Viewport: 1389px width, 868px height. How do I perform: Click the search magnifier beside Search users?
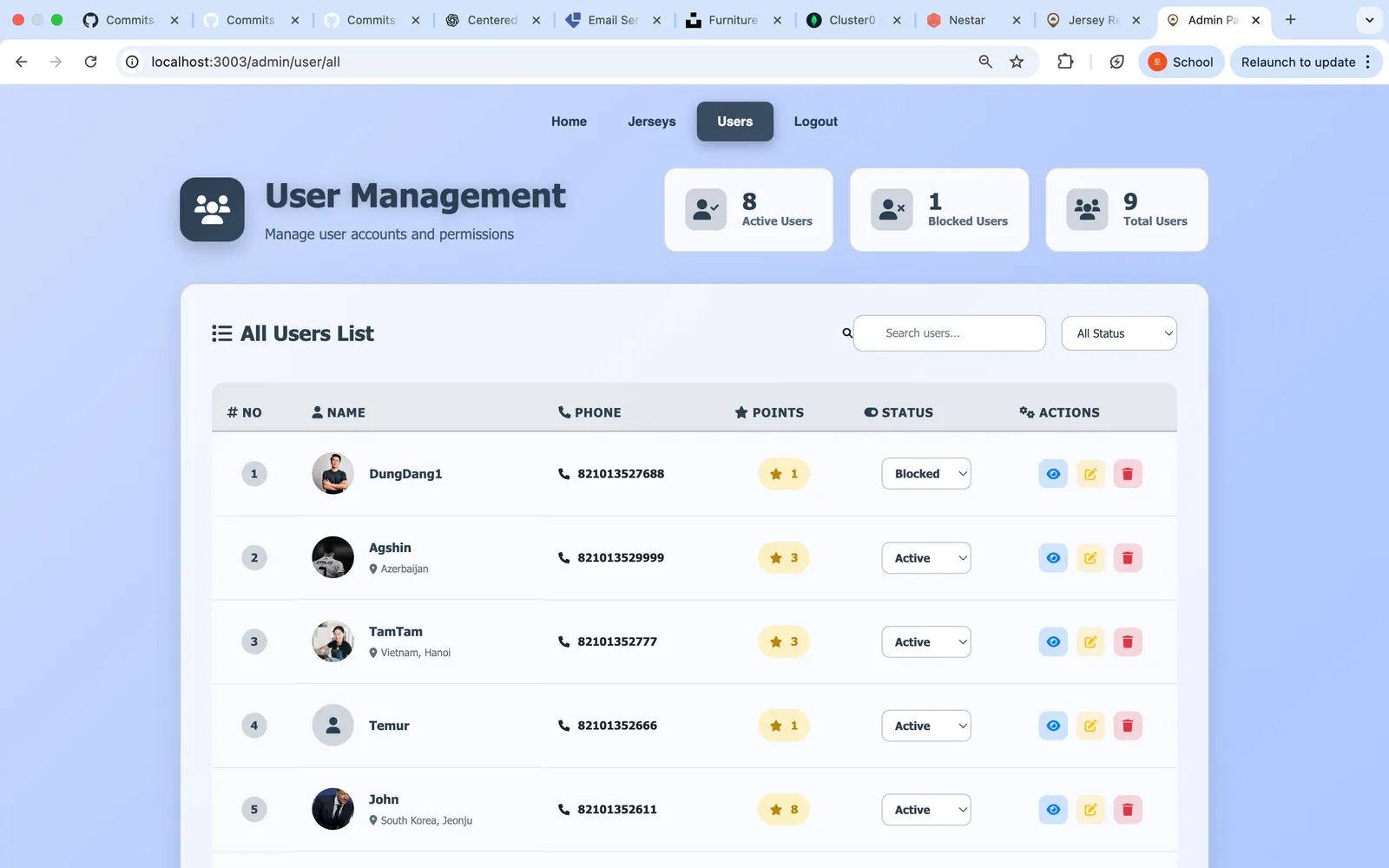pyautogui.click(x=847, y=333)
